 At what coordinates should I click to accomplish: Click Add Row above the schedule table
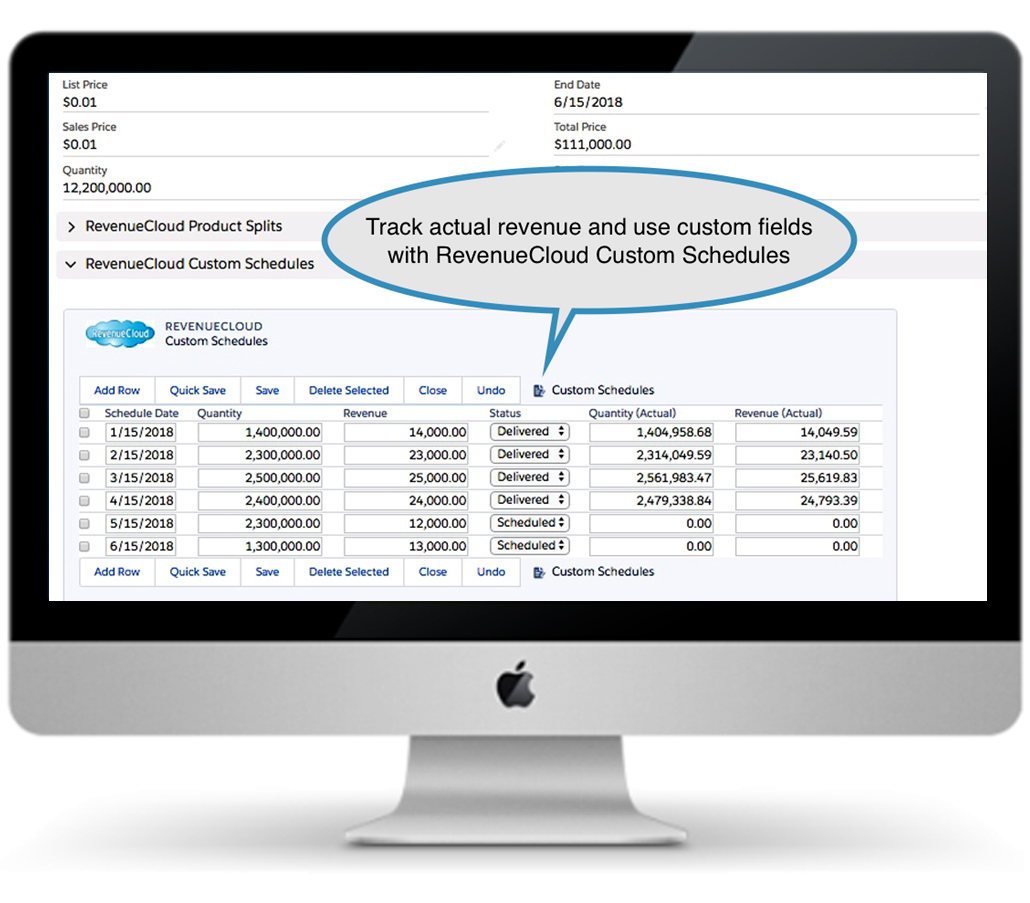[117, 390]
